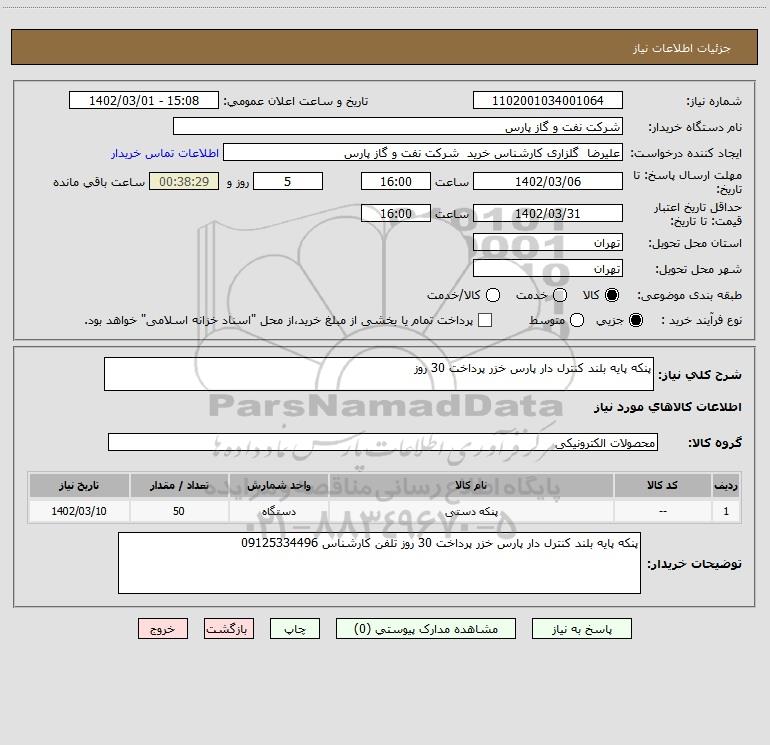Click the خروج exit button
770x745 pixels.
tap(163, 629)
